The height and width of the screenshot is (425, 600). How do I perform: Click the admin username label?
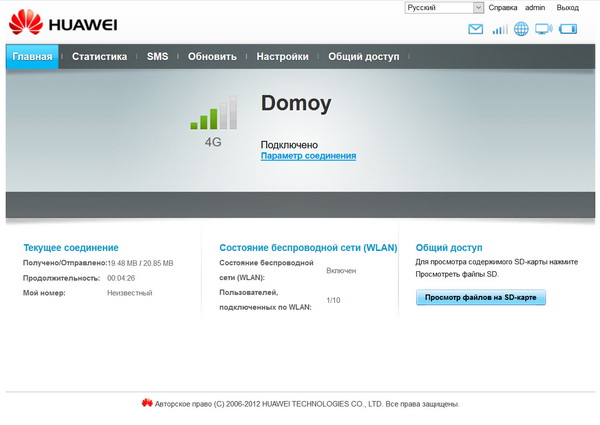[x=535, y=7]
